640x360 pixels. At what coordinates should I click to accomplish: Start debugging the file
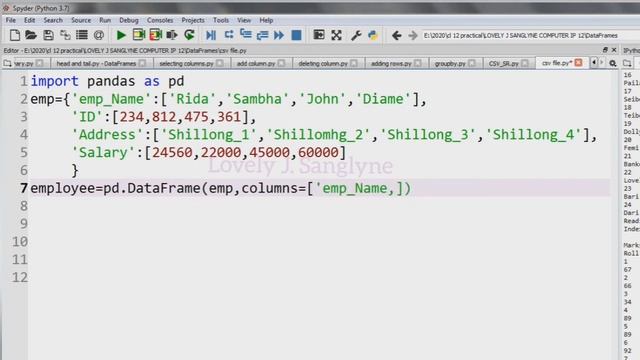211,35
